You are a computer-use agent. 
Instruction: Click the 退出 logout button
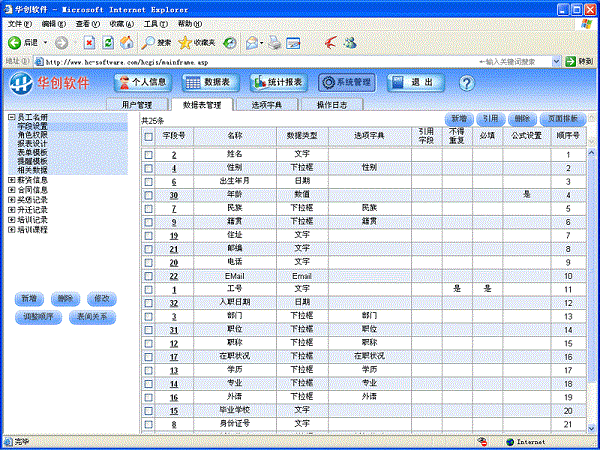pyautogui.click(x=413, y=82)
